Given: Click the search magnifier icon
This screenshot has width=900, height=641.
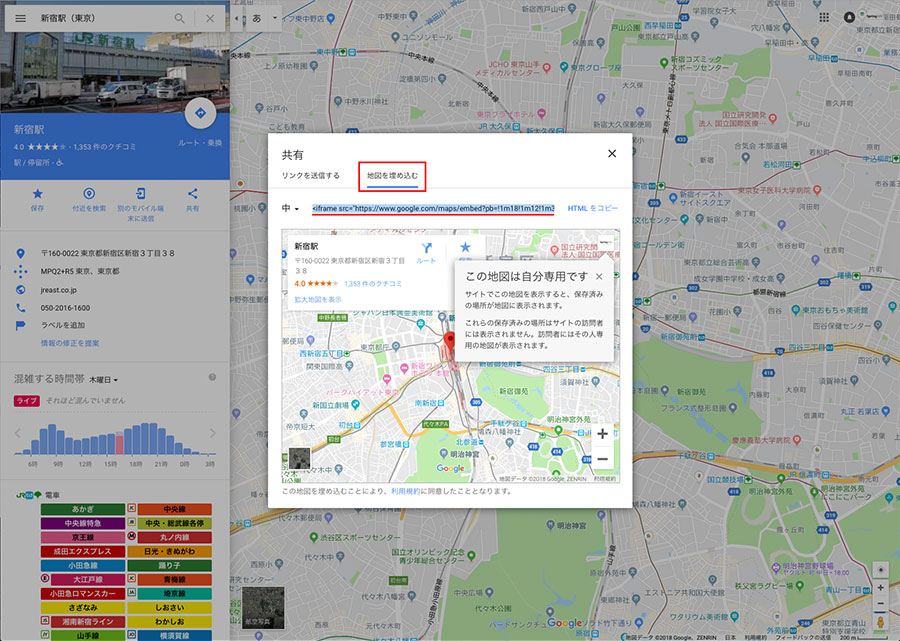Looking at the screenshot, I should pos(179,18).
